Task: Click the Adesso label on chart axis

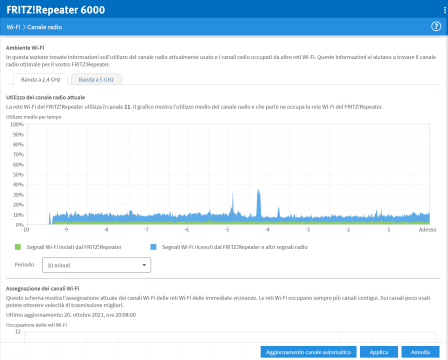Action: (427, 230)
